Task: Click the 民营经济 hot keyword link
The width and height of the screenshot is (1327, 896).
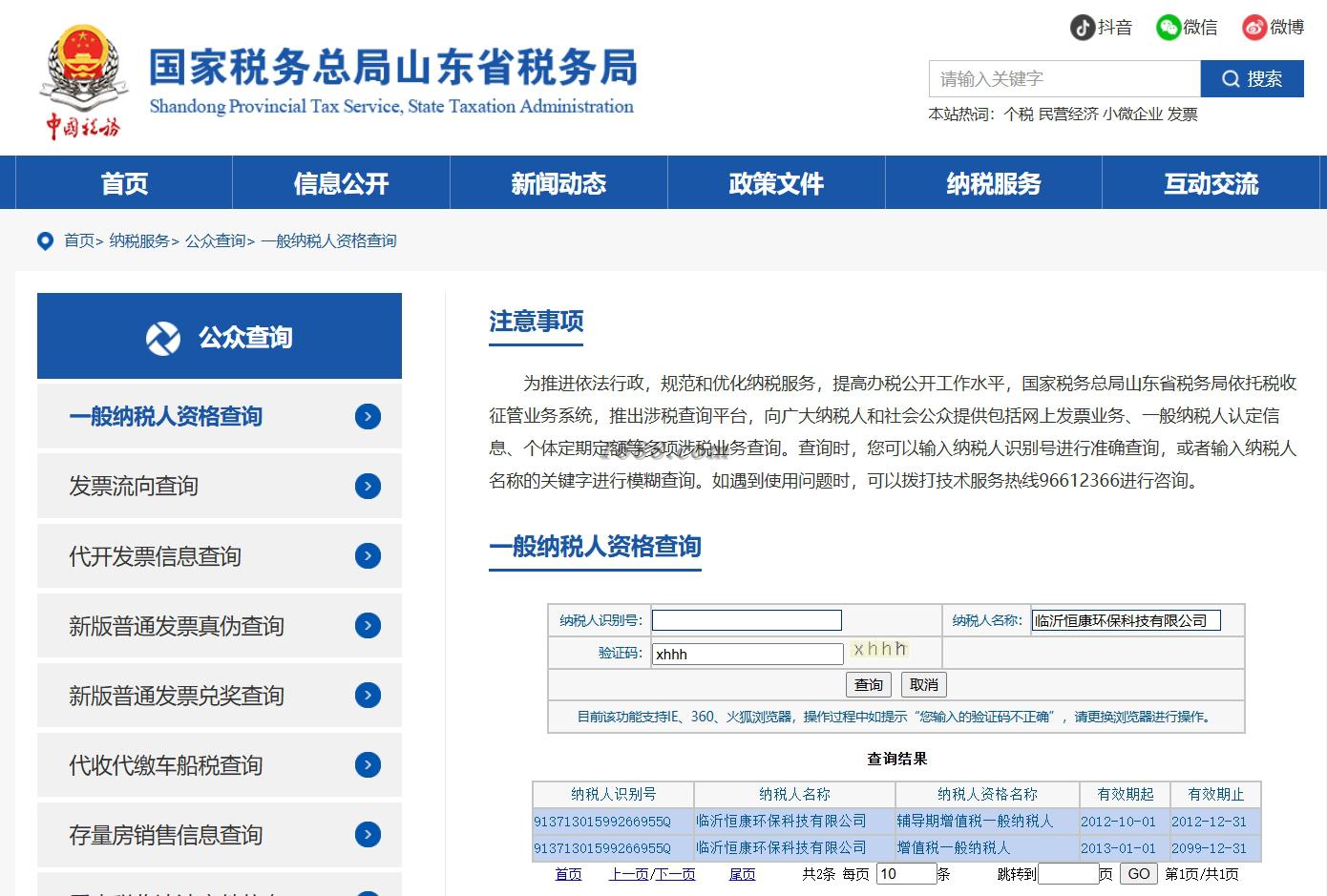Action: click(x=1068, y=115)
